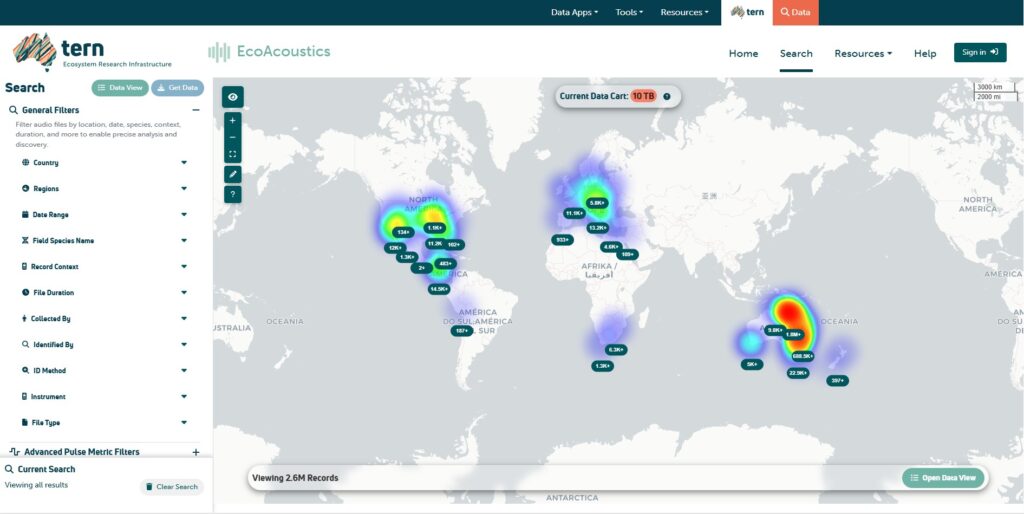Select the pencil draw tool on map
Viewport: 1024px width, 514px height.
[x=232, y=174]
